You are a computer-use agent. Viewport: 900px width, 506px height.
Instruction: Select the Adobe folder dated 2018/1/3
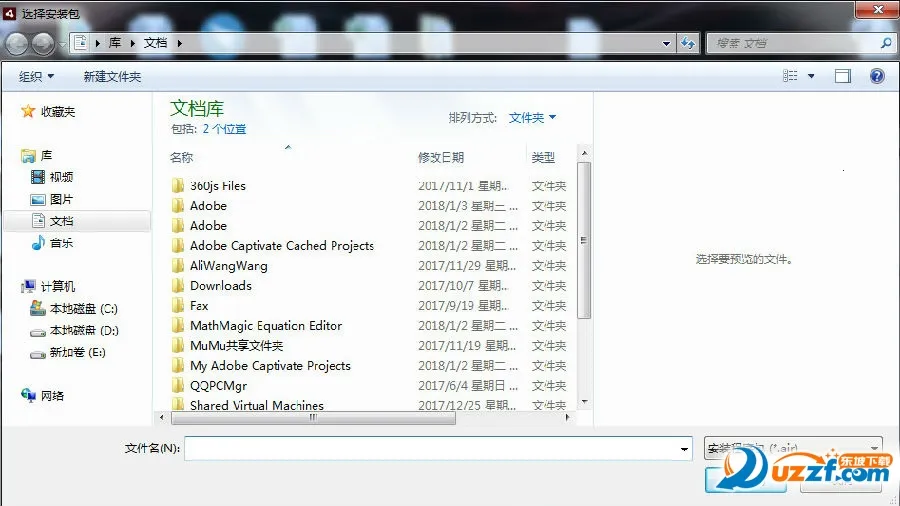pyautogui.click(x=208, y=205)
